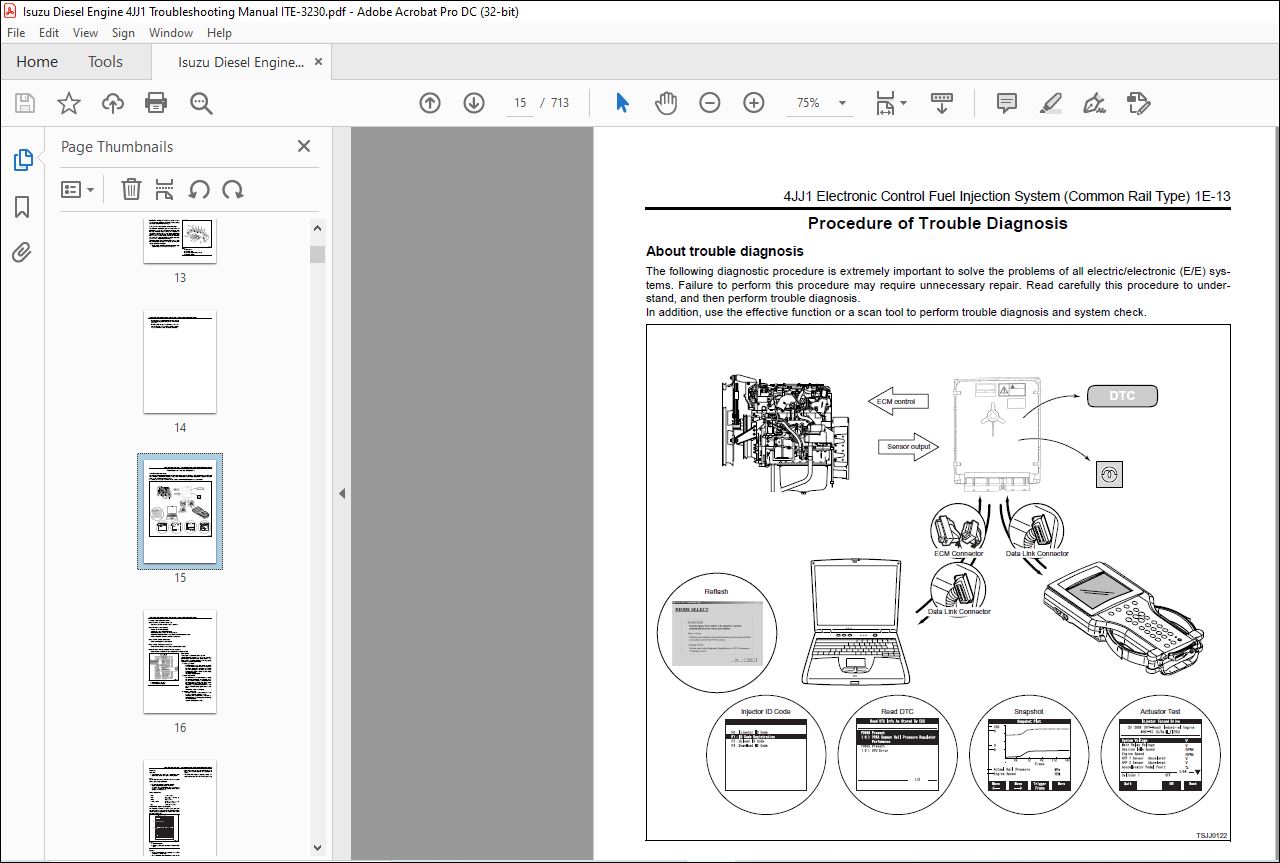Go to the next page arrow
Viewport: 1280px width, 863px height.
474,103
